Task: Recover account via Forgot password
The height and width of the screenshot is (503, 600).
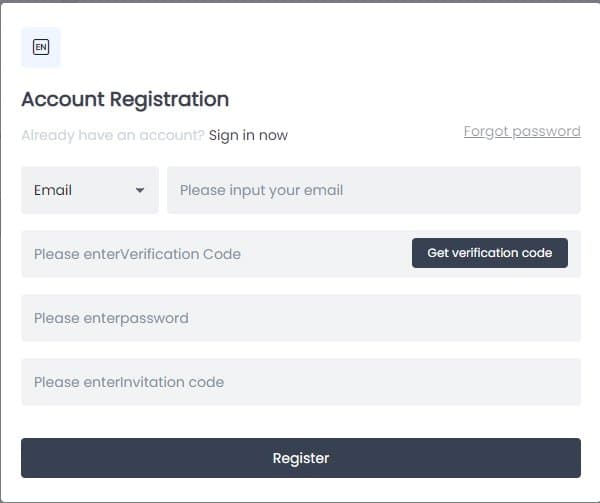Action: (521, 131)
